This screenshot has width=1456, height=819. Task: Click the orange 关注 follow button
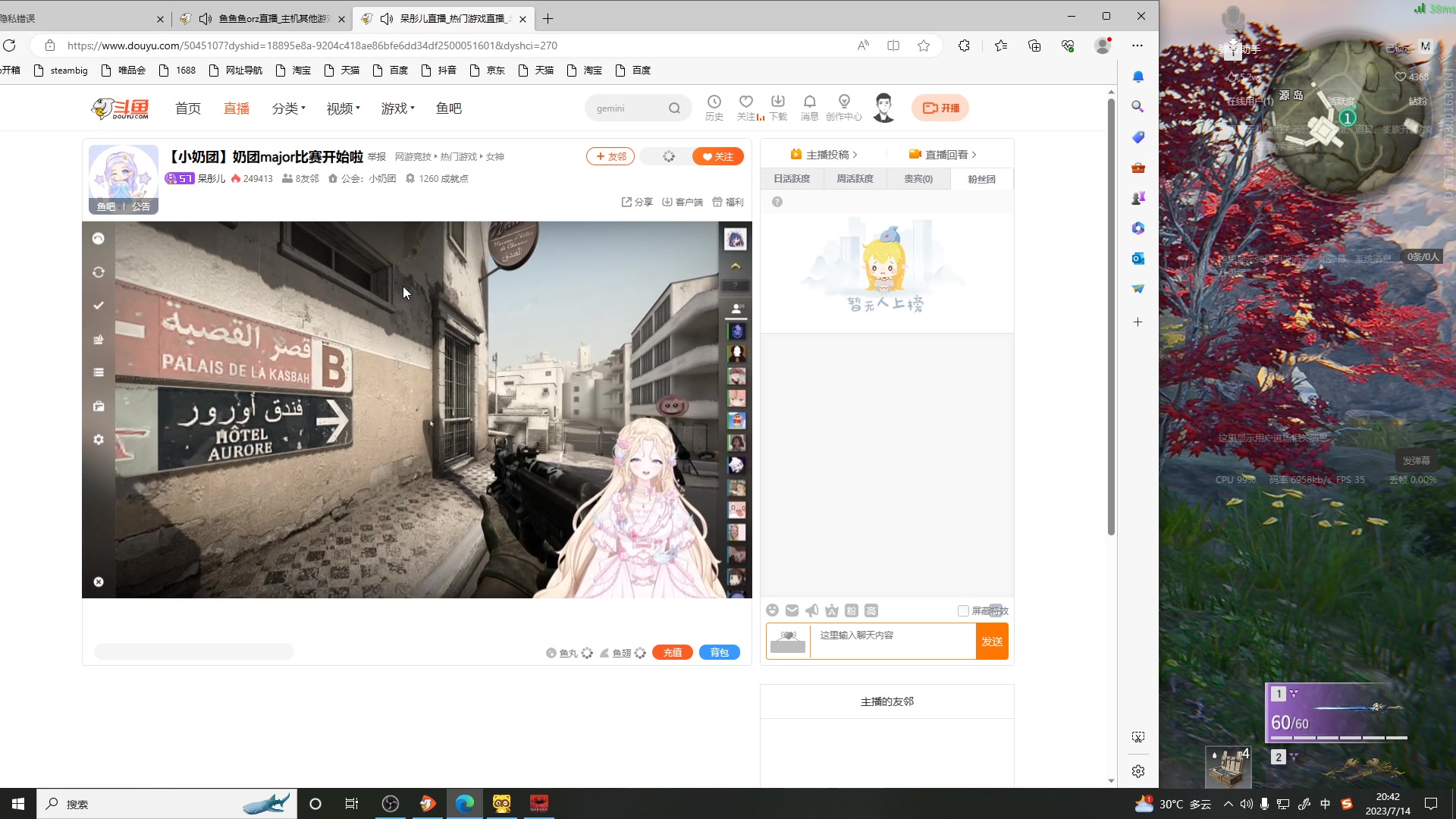click(x=717, y=157)
